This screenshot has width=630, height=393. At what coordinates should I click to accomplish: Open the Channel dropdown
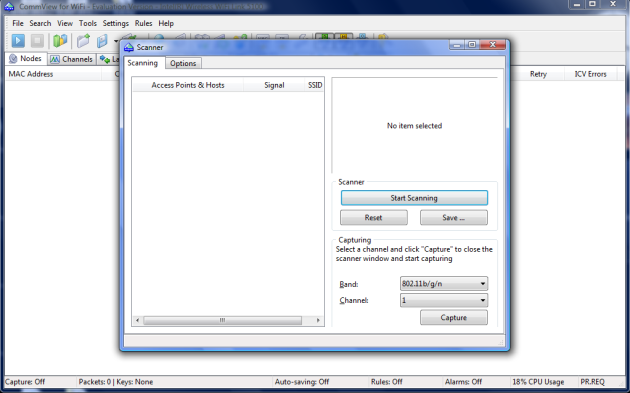point(444,300)
